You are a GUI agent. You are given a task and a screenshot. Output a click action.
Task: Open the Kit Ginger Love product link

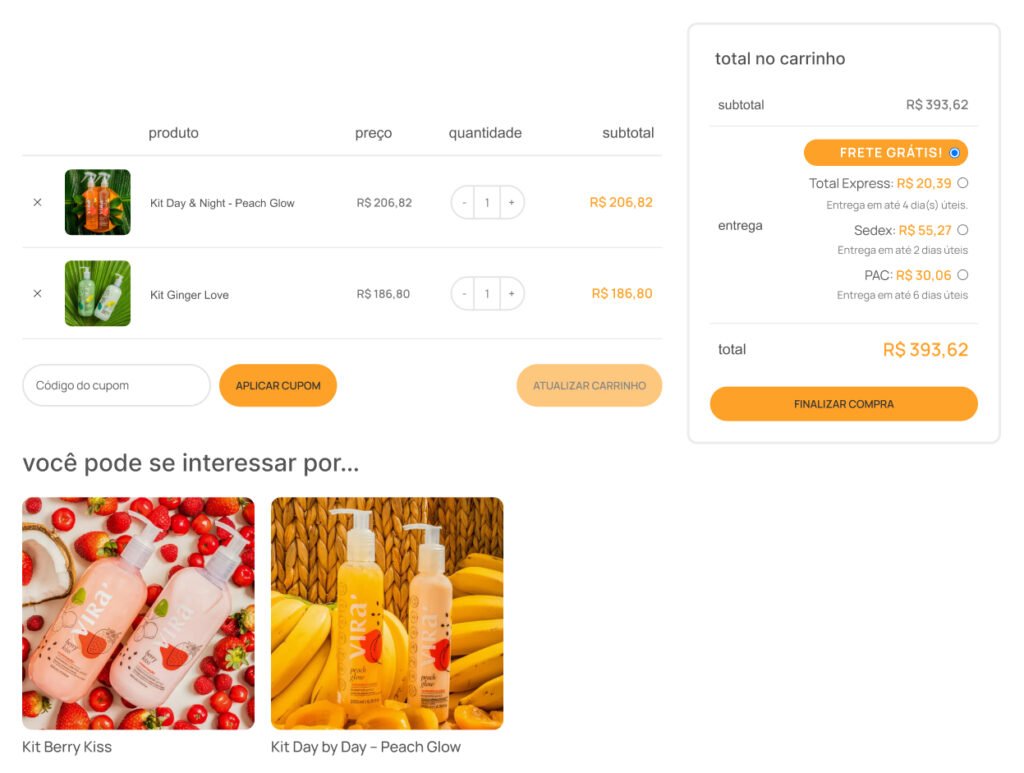pos(189,295)
